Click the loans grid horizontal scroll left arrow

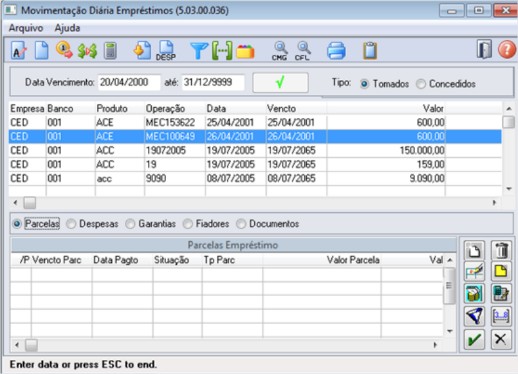pos(15,203)
